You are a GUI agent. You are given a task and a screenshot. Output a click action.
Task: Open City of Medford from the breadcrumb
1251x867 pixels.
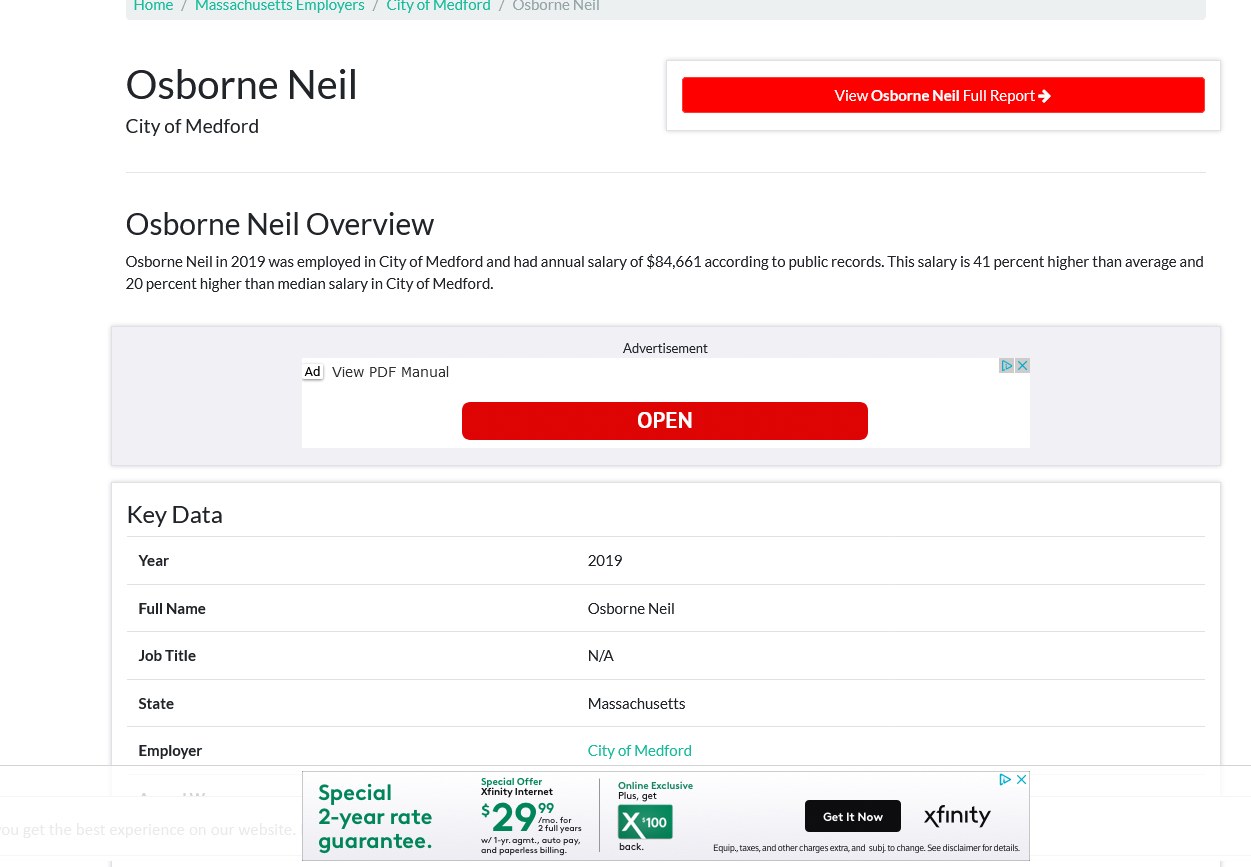click(438, 6)
